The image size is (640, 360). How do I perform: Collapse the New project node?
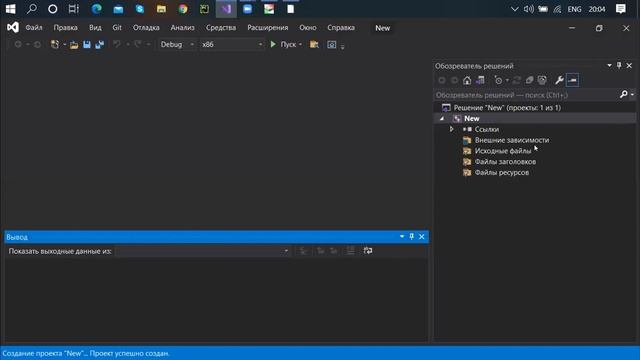pyautogui.click(x=442, y=118)
